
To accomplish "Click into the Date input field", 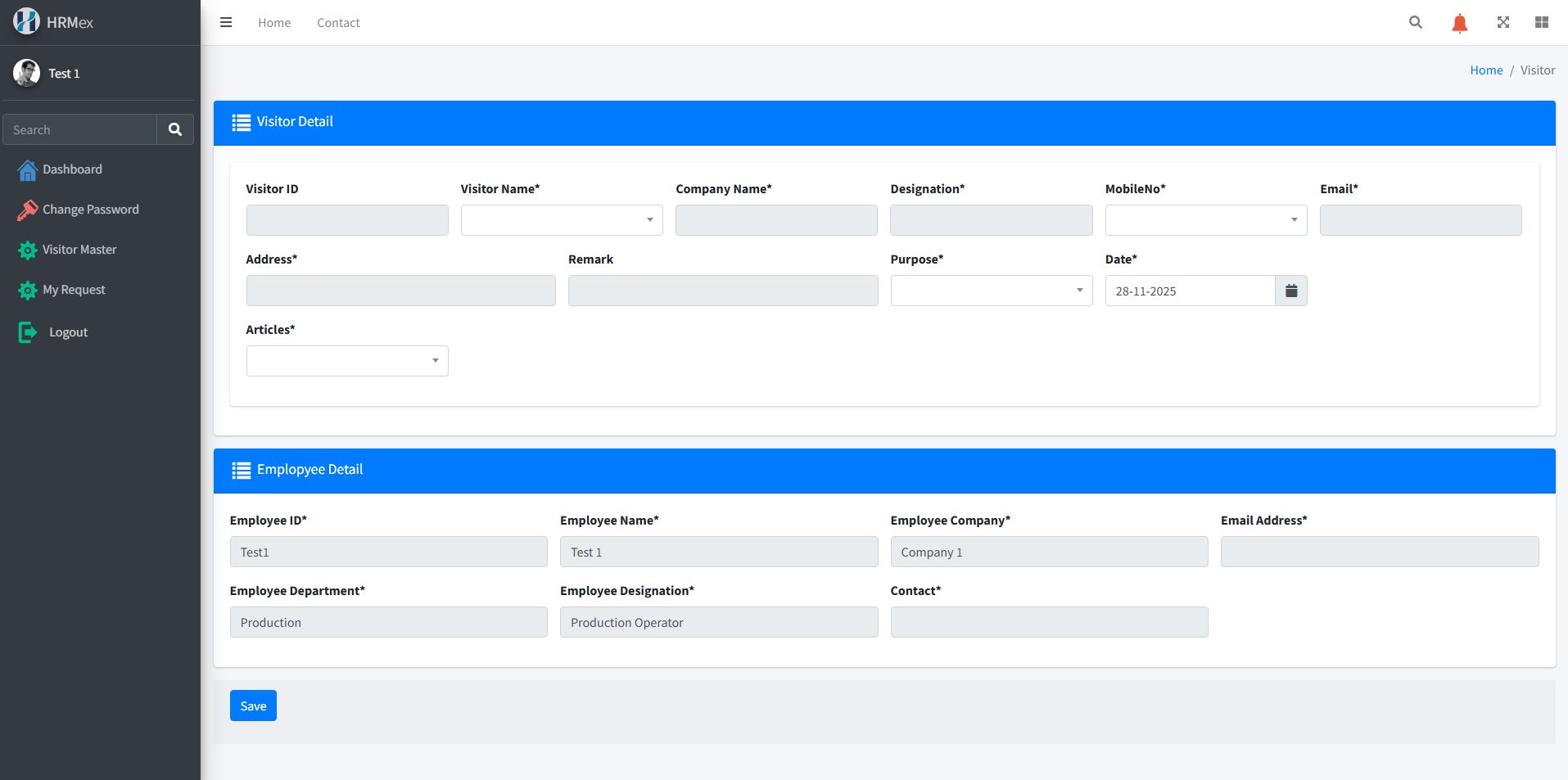I will (1190, 291).
